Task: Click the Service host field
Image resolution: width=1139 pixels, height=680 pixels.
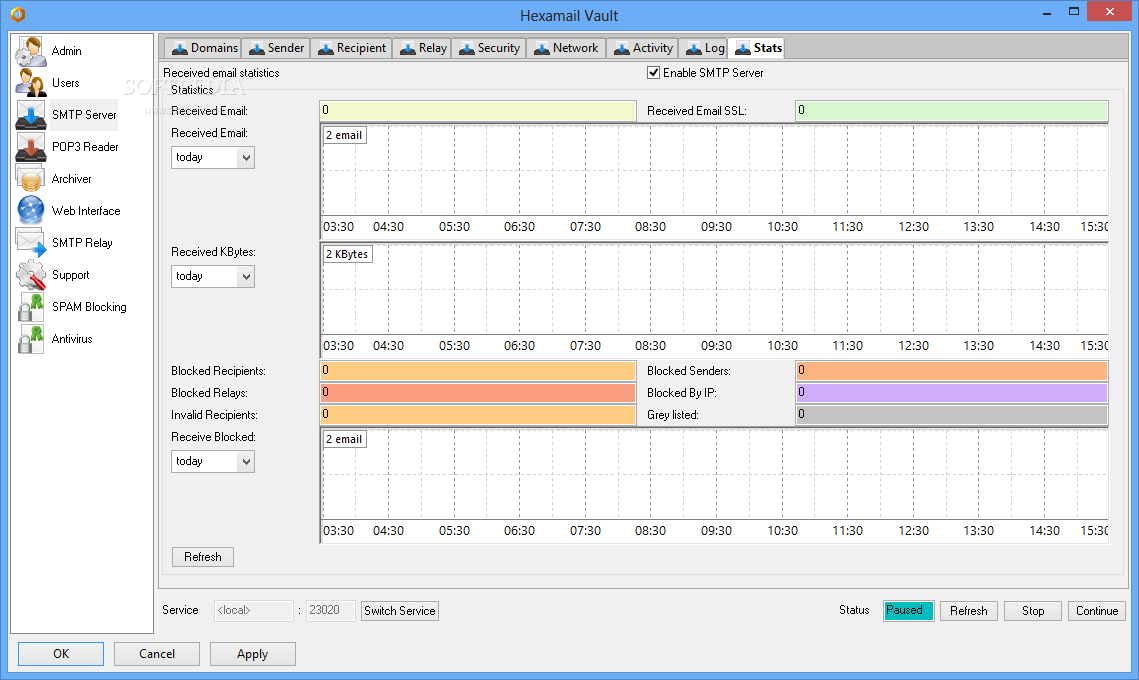Action: pyautogui.click(x=254, y=611)
